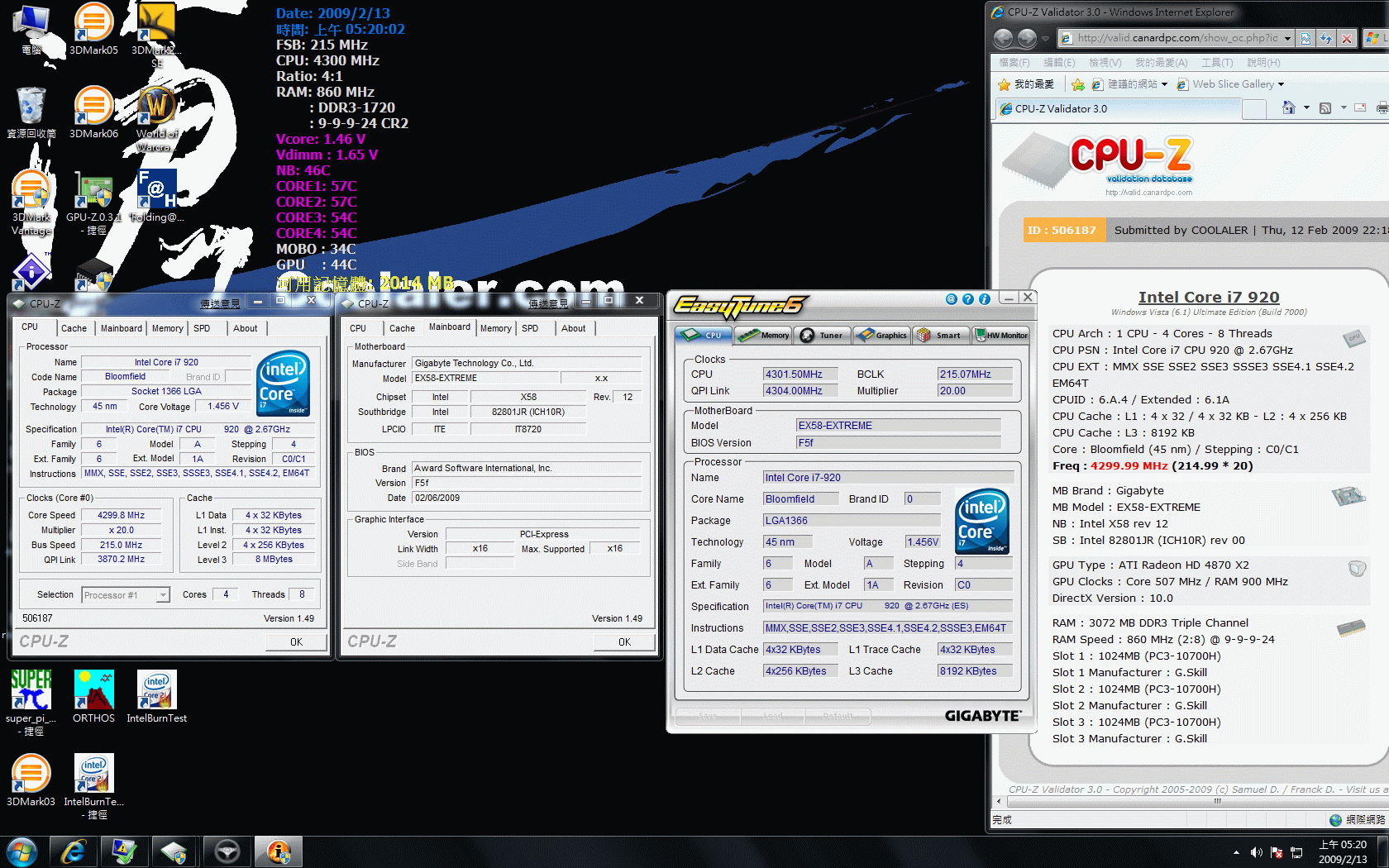Click OK in the left CPU-Z window
This screenshot has width=1389, height=868.
[296, 641]
